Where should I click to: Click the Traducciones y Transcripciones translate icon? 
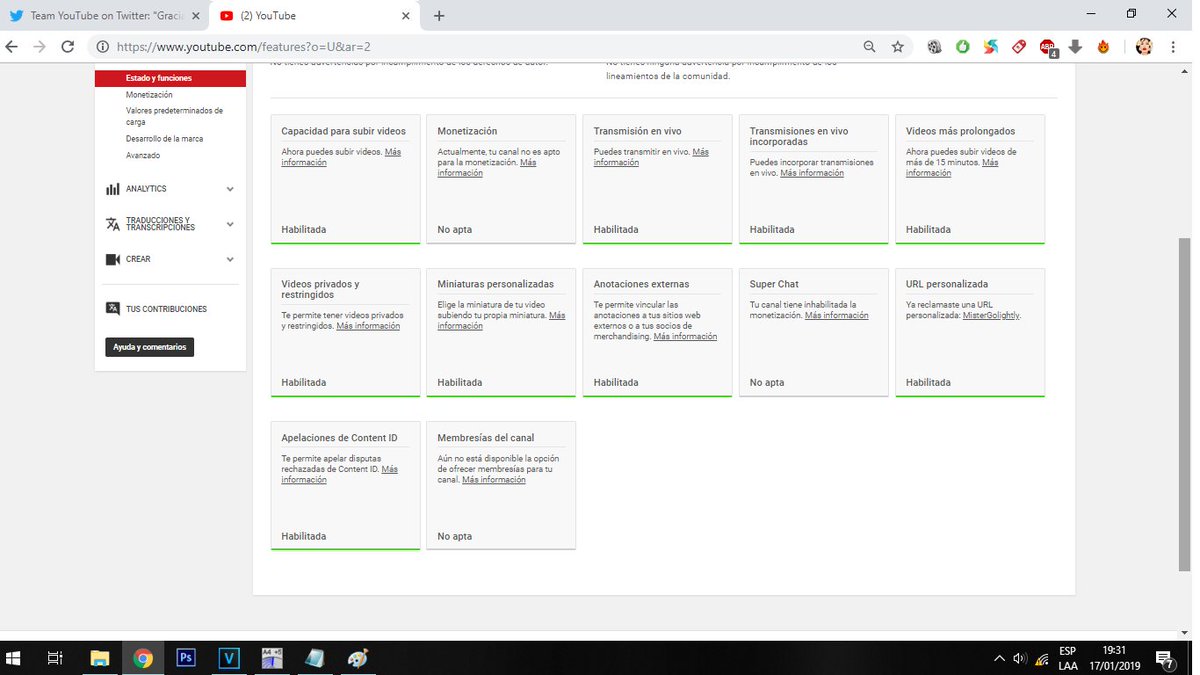click(113, 224)
